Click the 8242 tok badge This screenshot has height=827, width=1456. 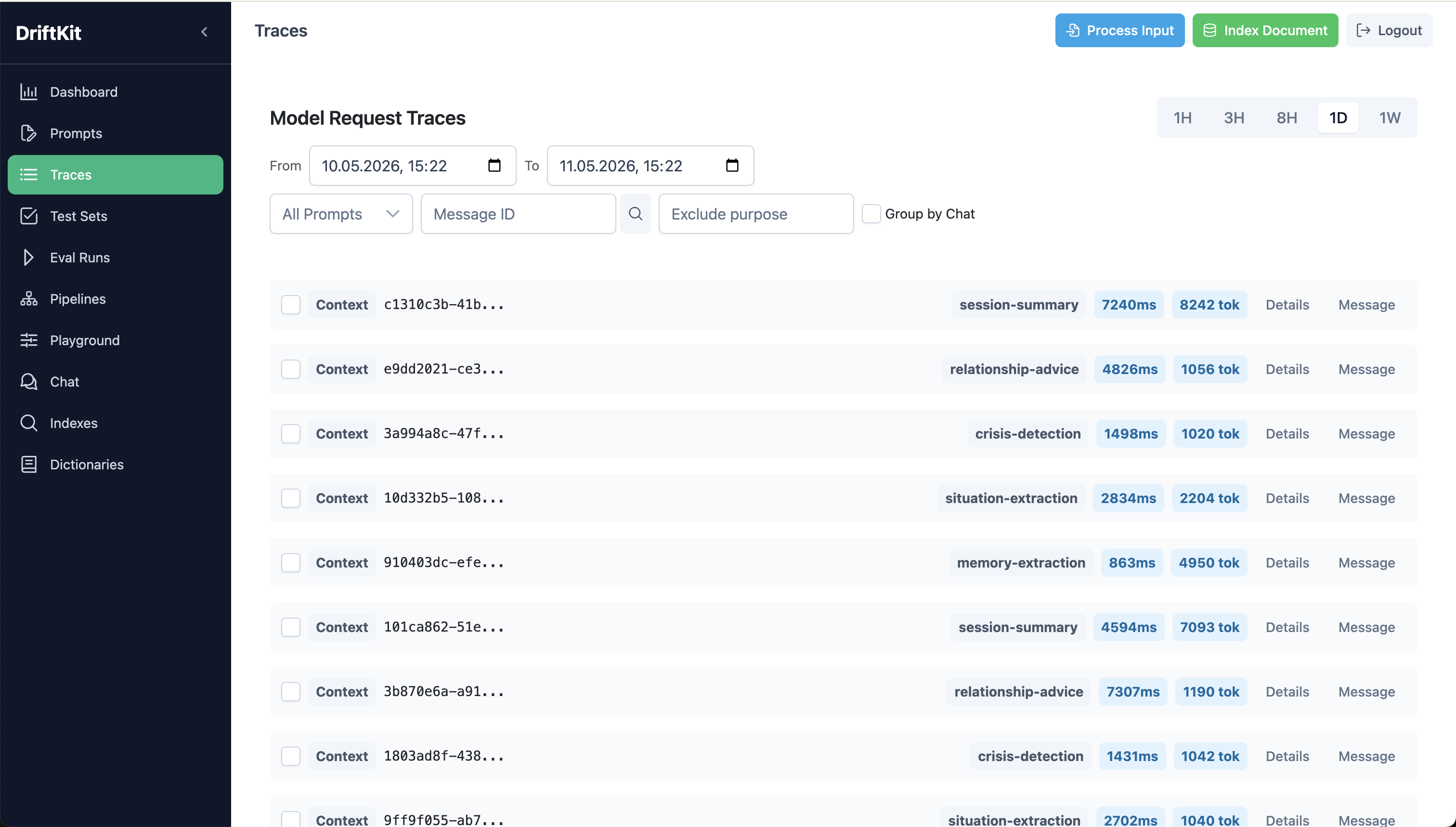(1209, 305)
